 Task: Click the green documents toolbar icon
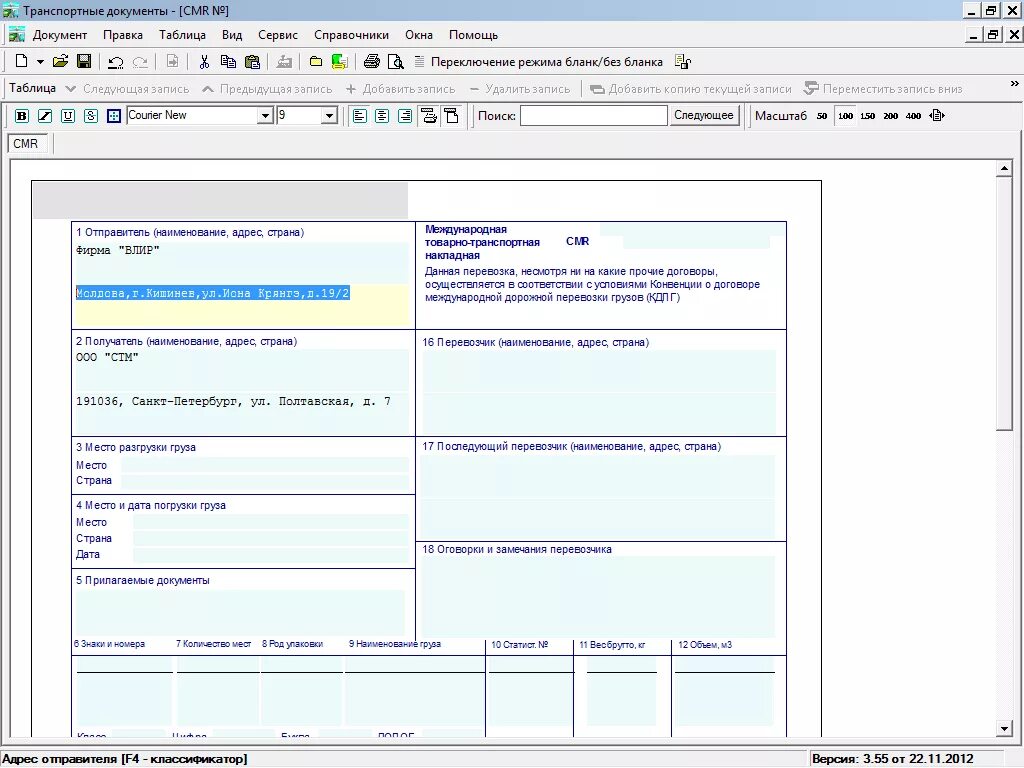339,61
